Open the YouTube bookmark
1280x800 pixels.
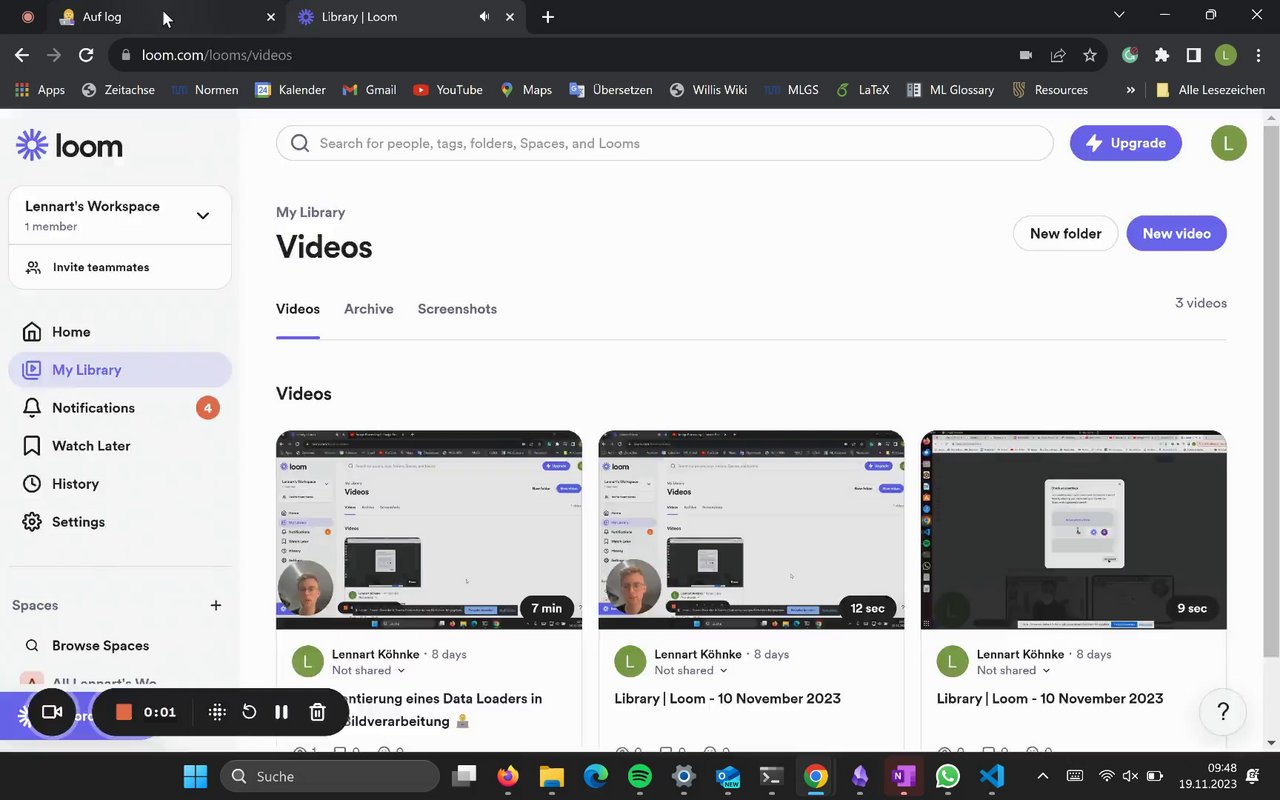tap(447, 90)
